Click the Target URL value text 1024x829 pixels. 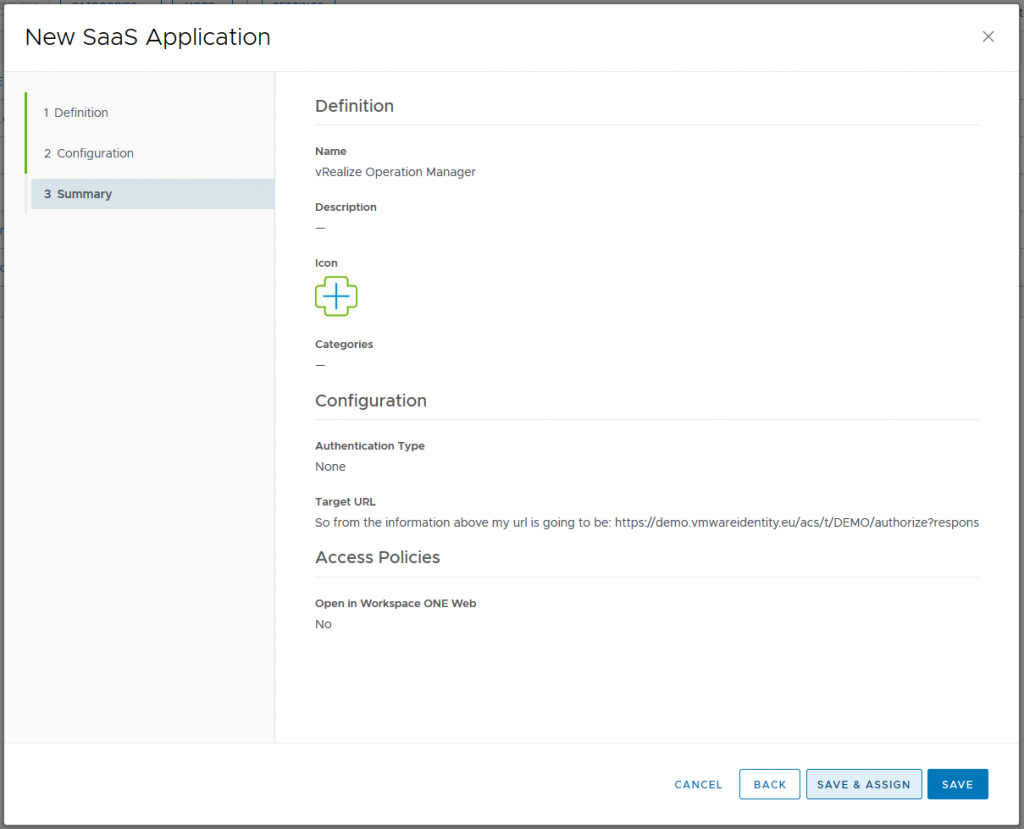[647, 523]
